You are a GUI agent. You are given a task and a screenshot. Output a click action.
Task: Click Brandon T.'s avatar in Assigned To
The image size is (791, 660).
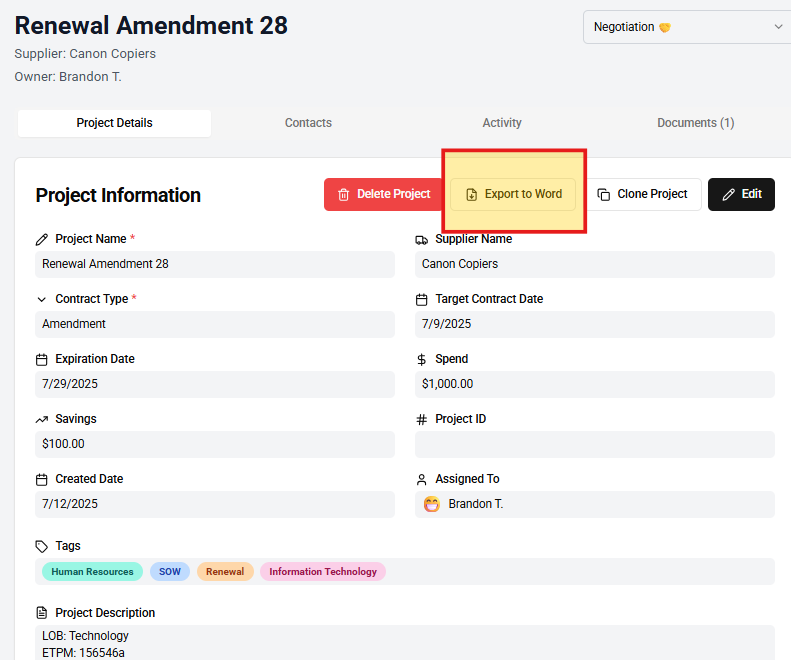432,504
